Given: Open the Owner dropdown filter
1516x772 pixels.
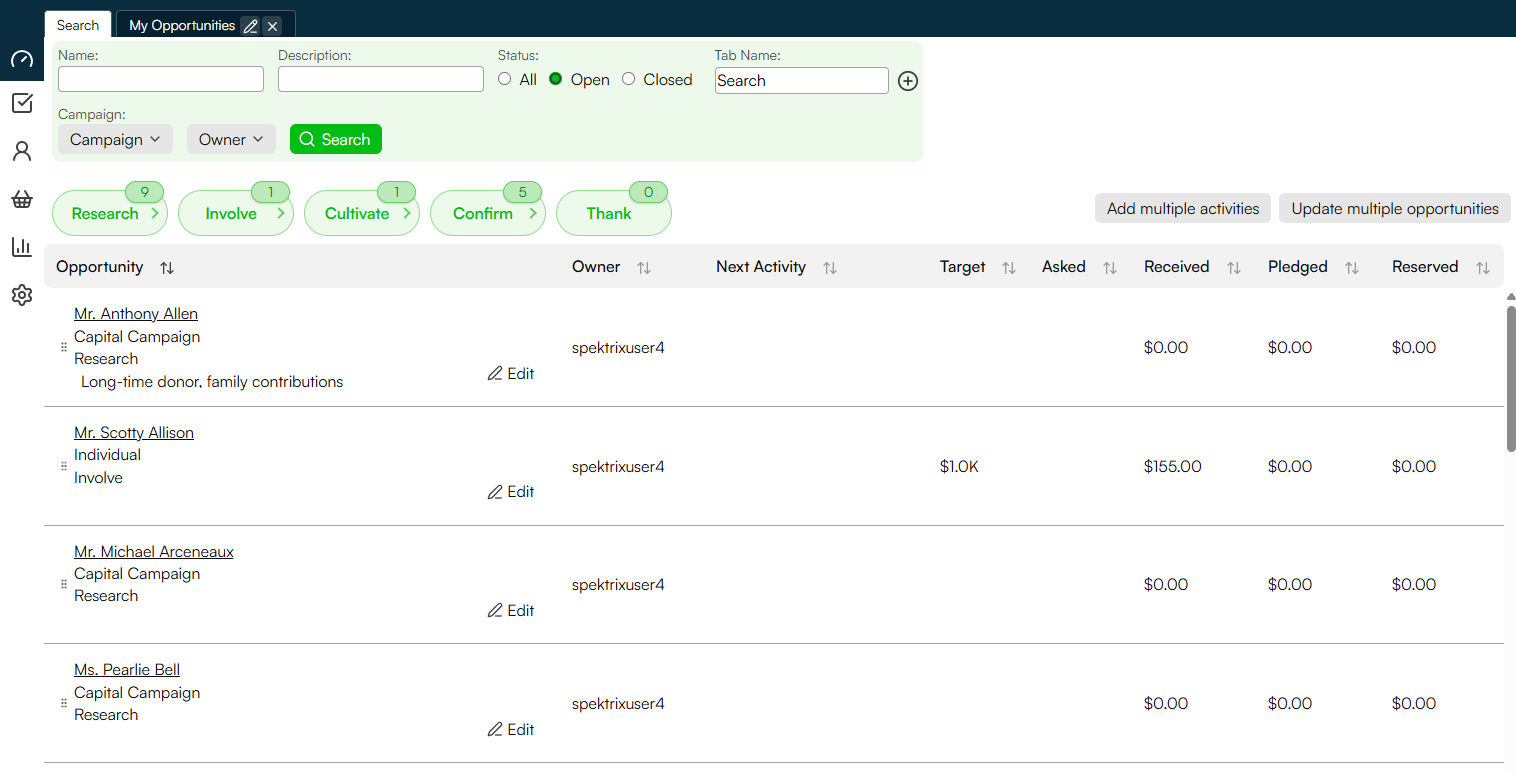Looking at the screenshot, I should (x=231, y=139).
